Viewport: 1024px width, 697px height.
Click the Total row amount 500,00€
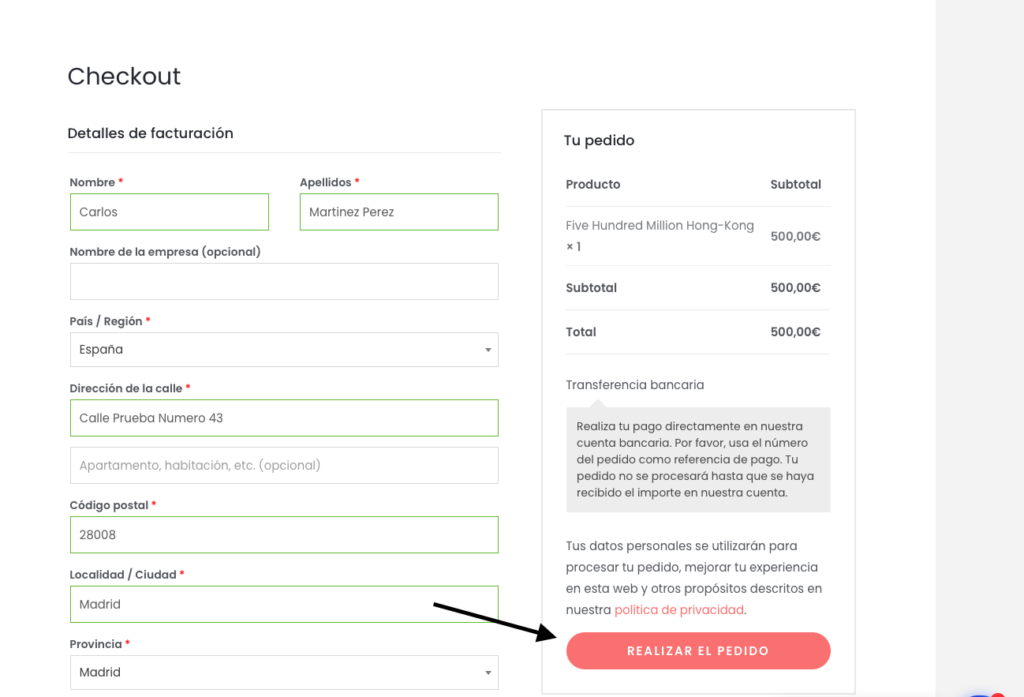point(795,332)
